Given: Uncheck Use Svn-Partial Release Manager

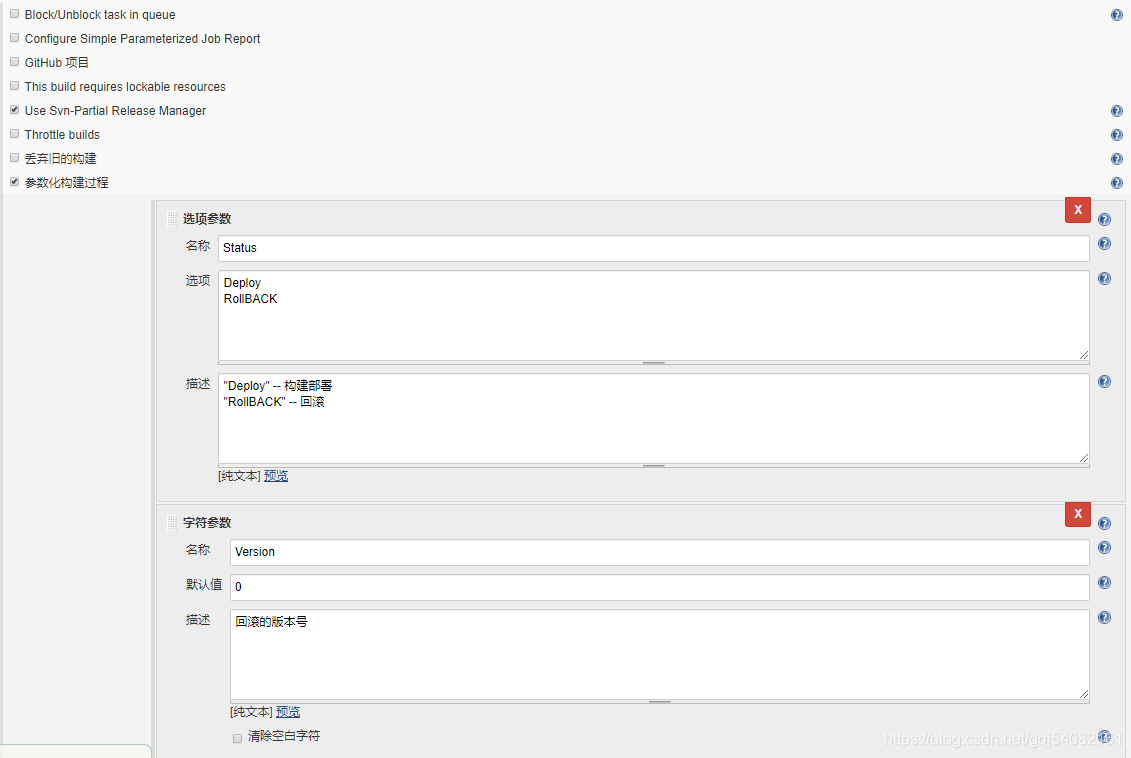Looking at the screenshot, I should tap(14, 110).
